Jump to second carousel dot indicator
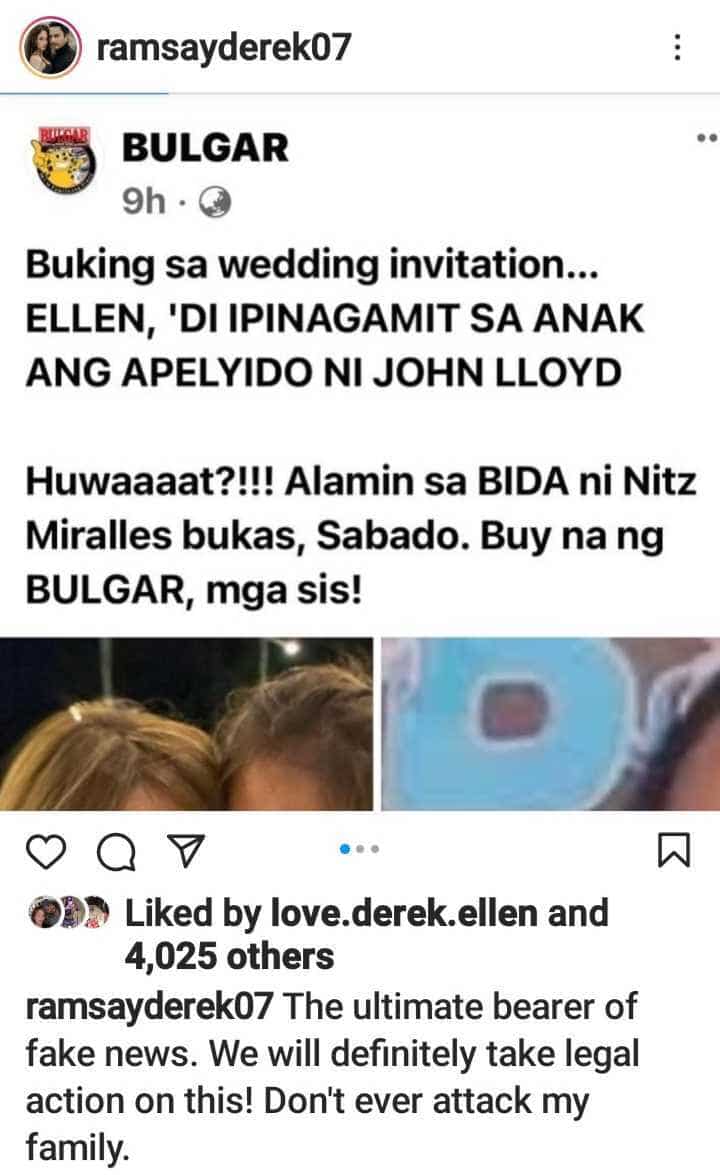The width and height of the screenshot is (720, 1175). click(360, 849)
